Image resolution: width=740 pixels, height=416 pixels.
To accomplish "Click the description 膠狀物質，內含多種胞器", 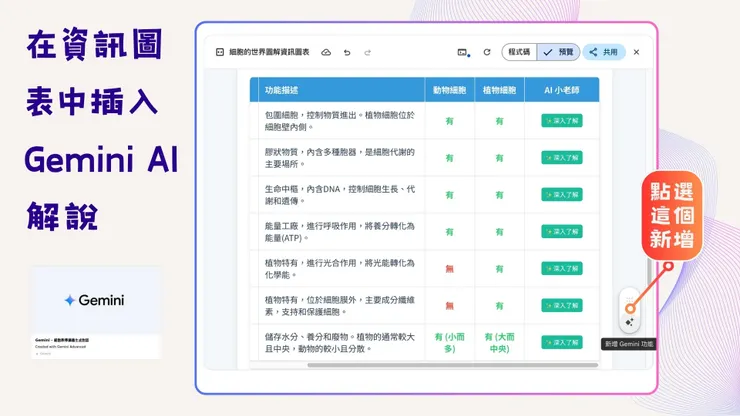I will [339, 158].
